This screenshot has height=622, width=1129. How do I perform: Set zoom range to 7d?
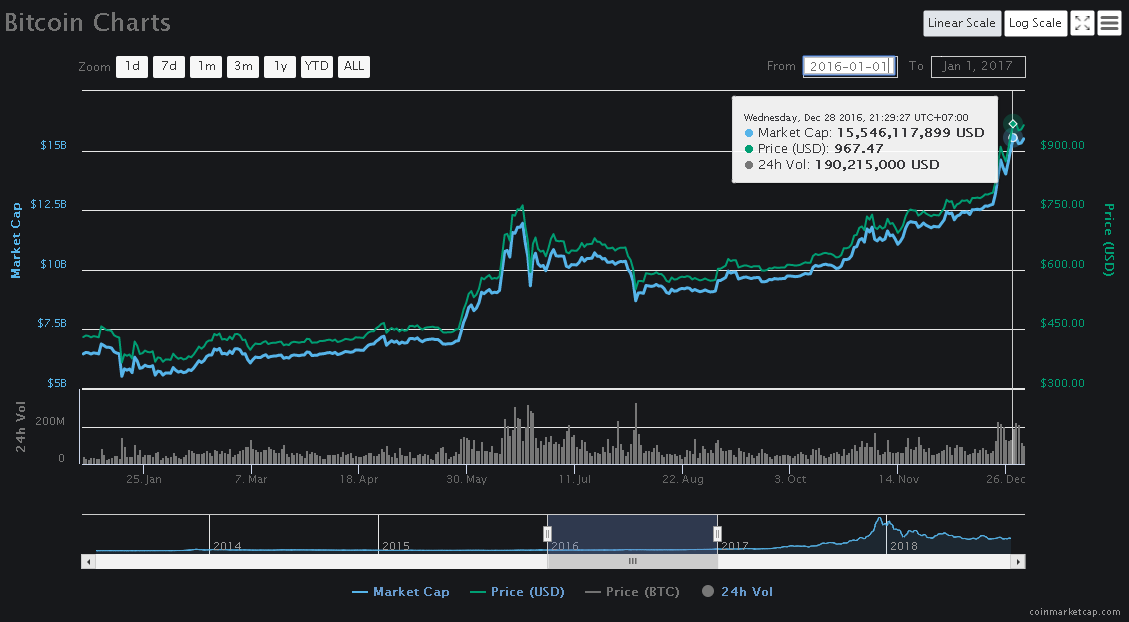point(168,66)
